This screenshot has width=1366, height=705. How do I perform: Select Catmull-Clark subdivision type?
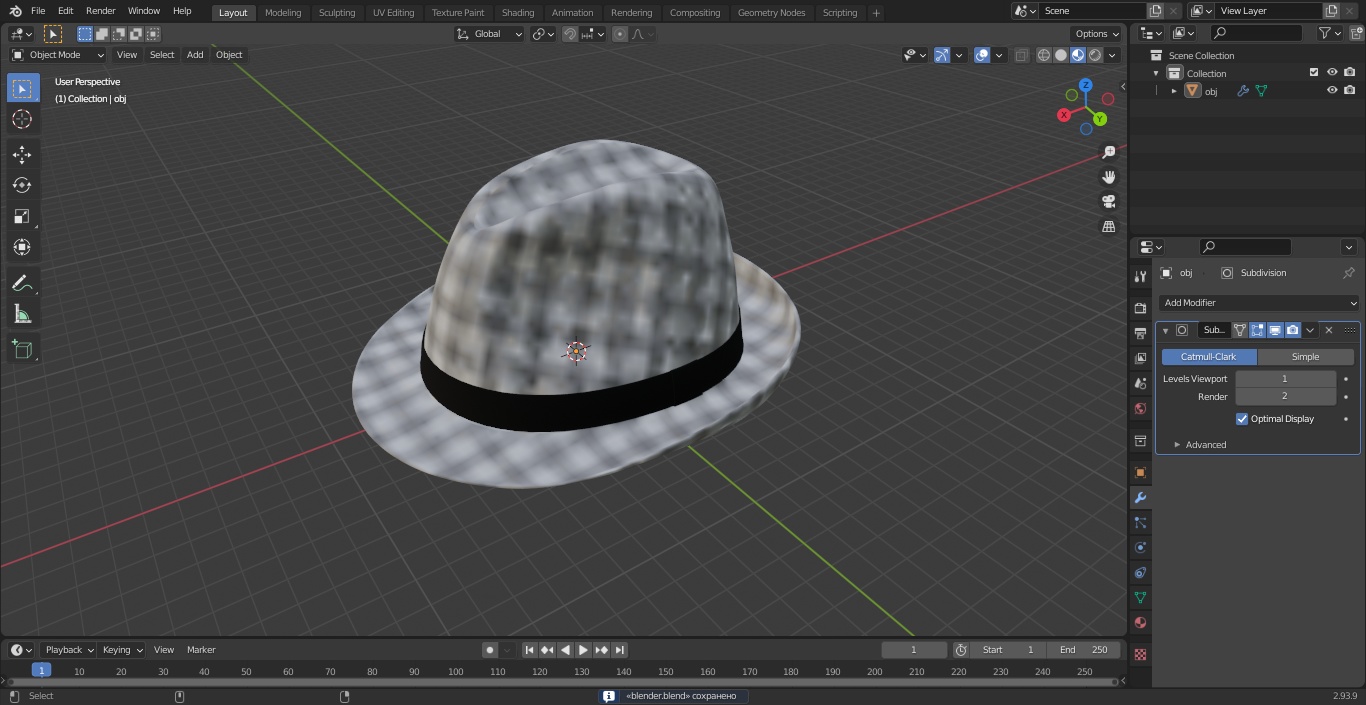1209,357
